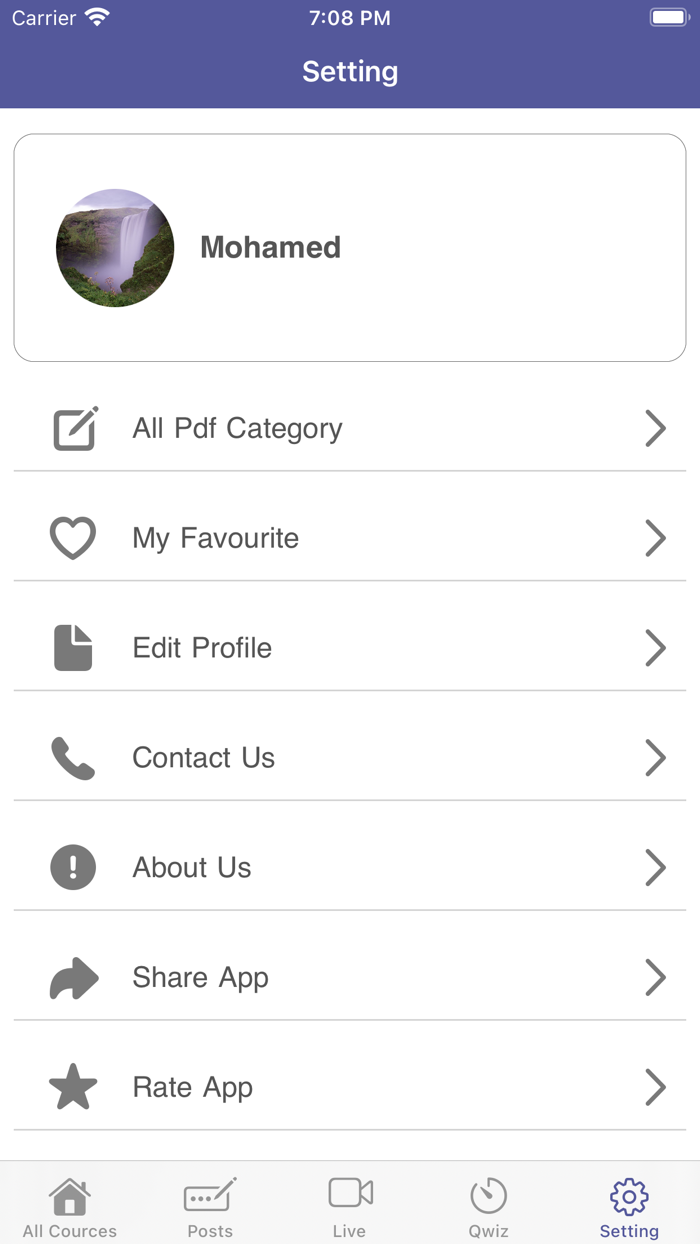Expand the chevron beside Rate App

pos(655,1087)
